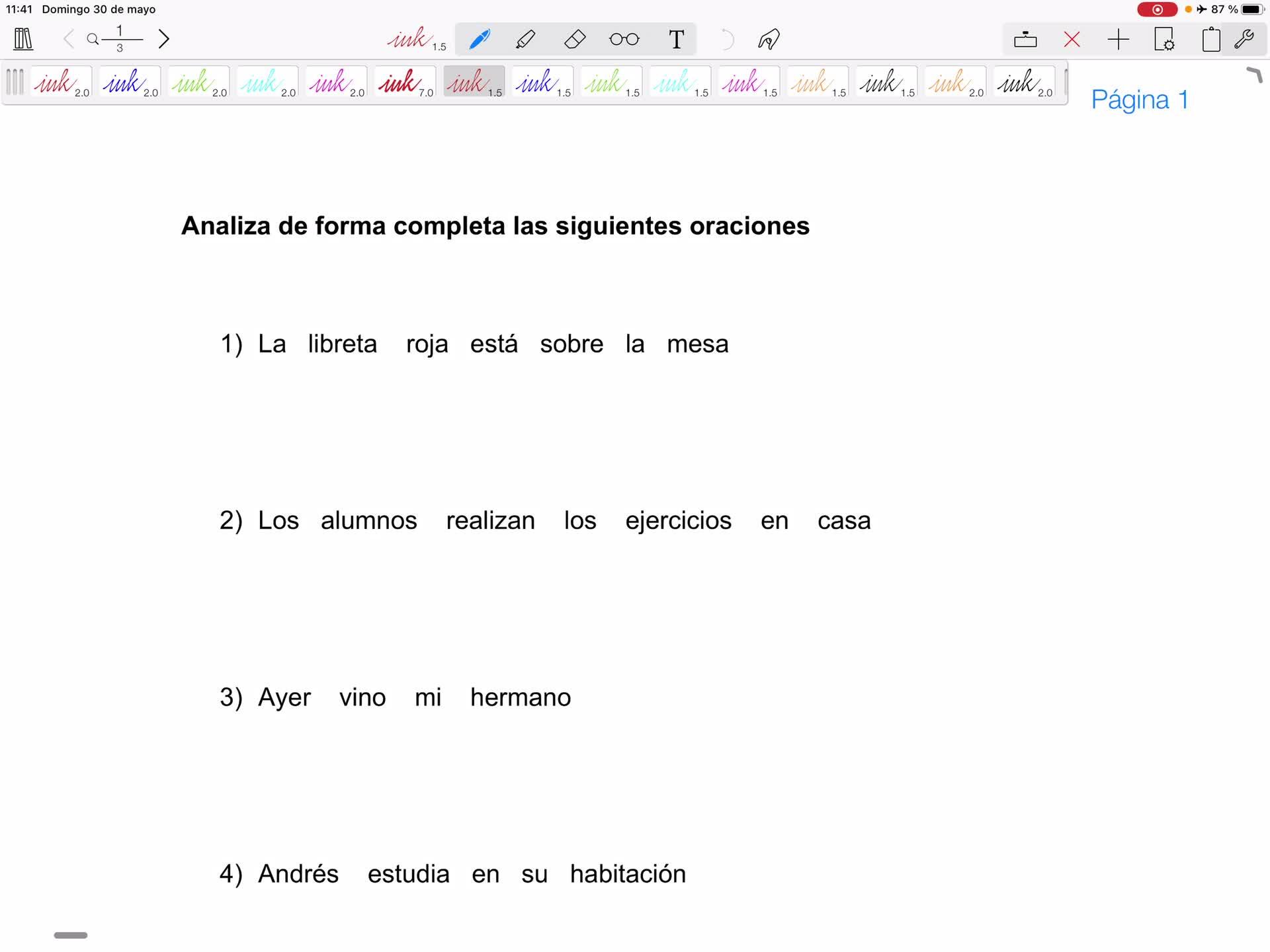This screenshot has width=1270, height=952.
Task: Click the red X delete icon
Action: (1072, 39)
